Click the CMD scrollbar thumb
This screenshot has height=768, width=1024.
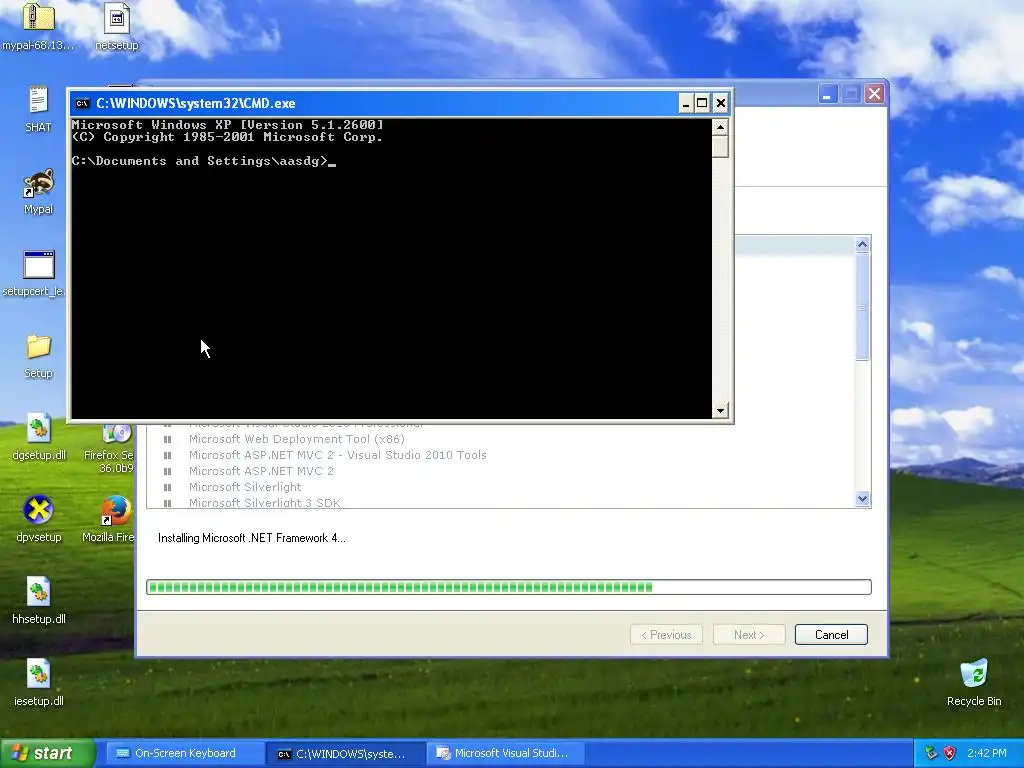(x=720, y=146)
